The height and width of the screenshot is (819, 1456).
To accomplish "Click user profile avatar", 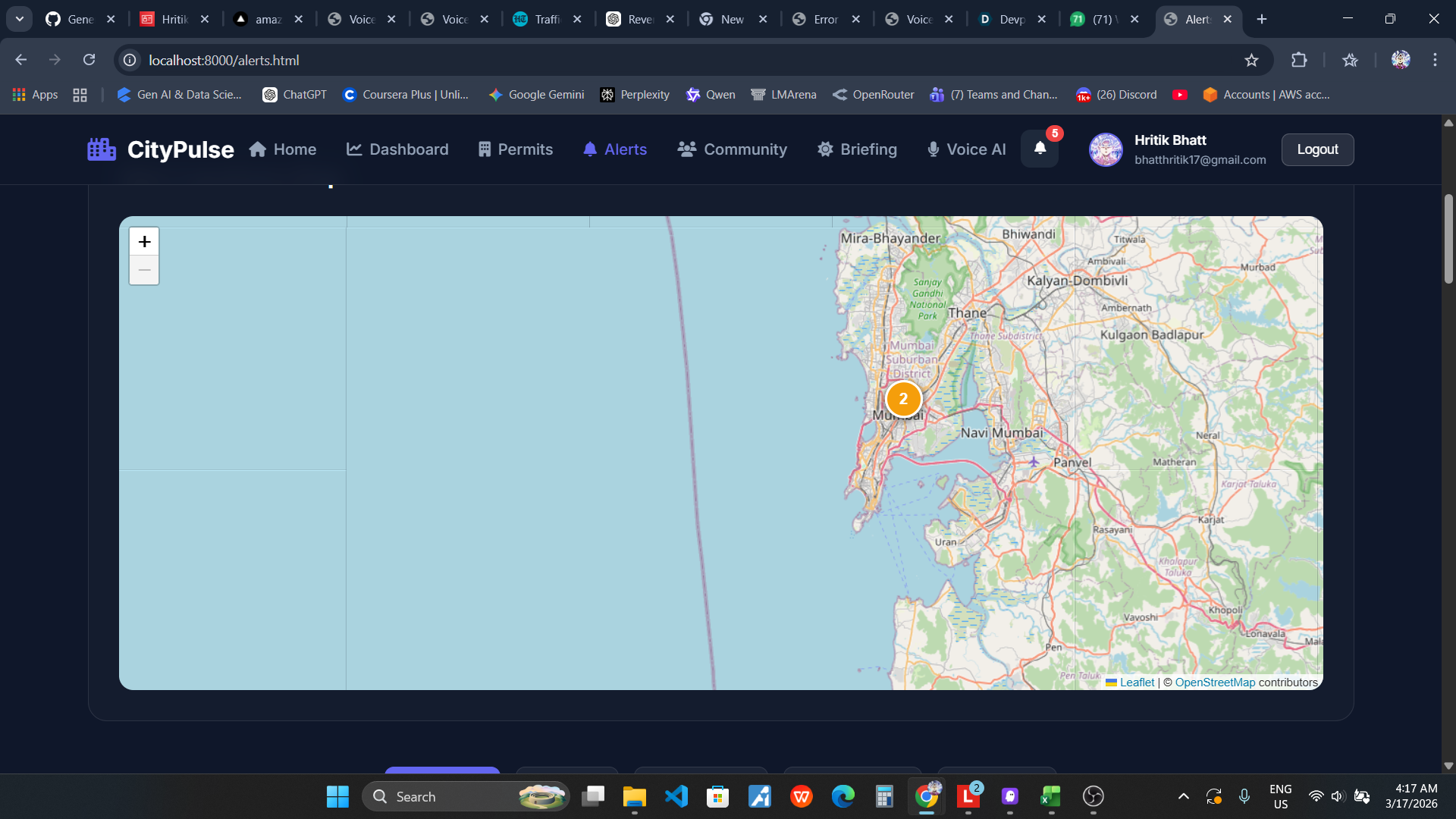I will [1106, 149].
